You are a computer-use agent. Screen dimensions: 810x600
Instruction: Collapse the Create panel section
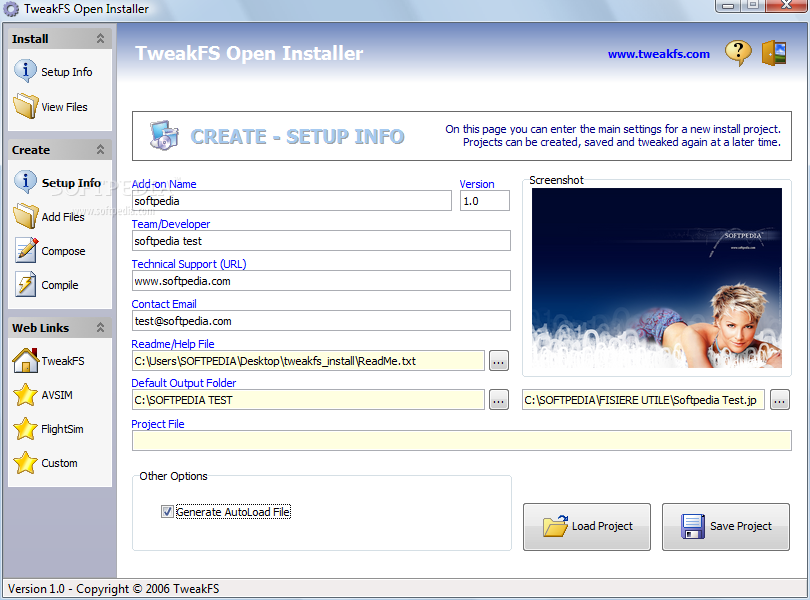100,149
